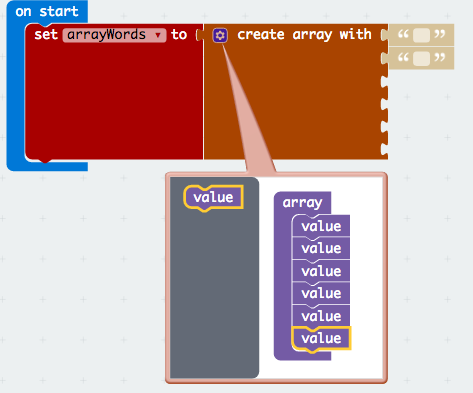Click the "to" label on set block
The height and width of the screenshot is (393, 473).
(179, 35)
